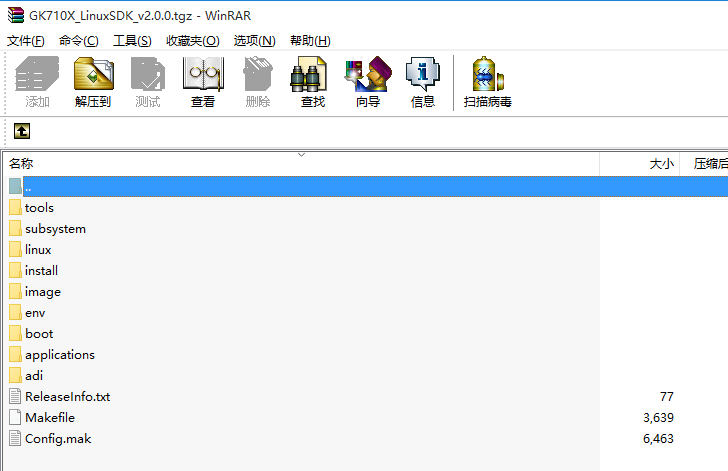Viewport: 728px width, 471px height.
Task: Select the adi folder icon
Action: [x=15, y=375]
